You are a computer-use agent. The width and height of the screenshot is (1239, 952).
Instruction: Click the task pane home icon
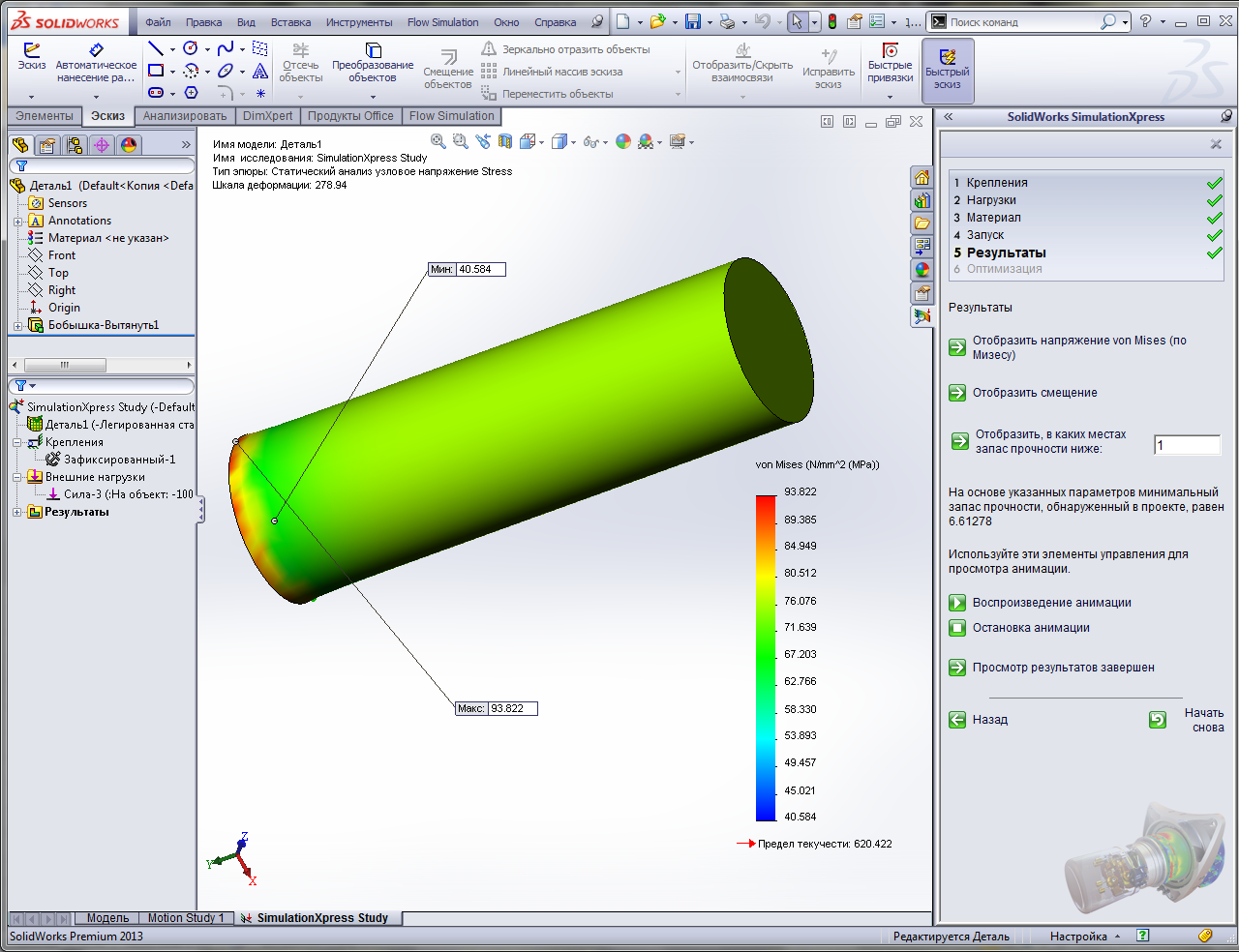922,178
